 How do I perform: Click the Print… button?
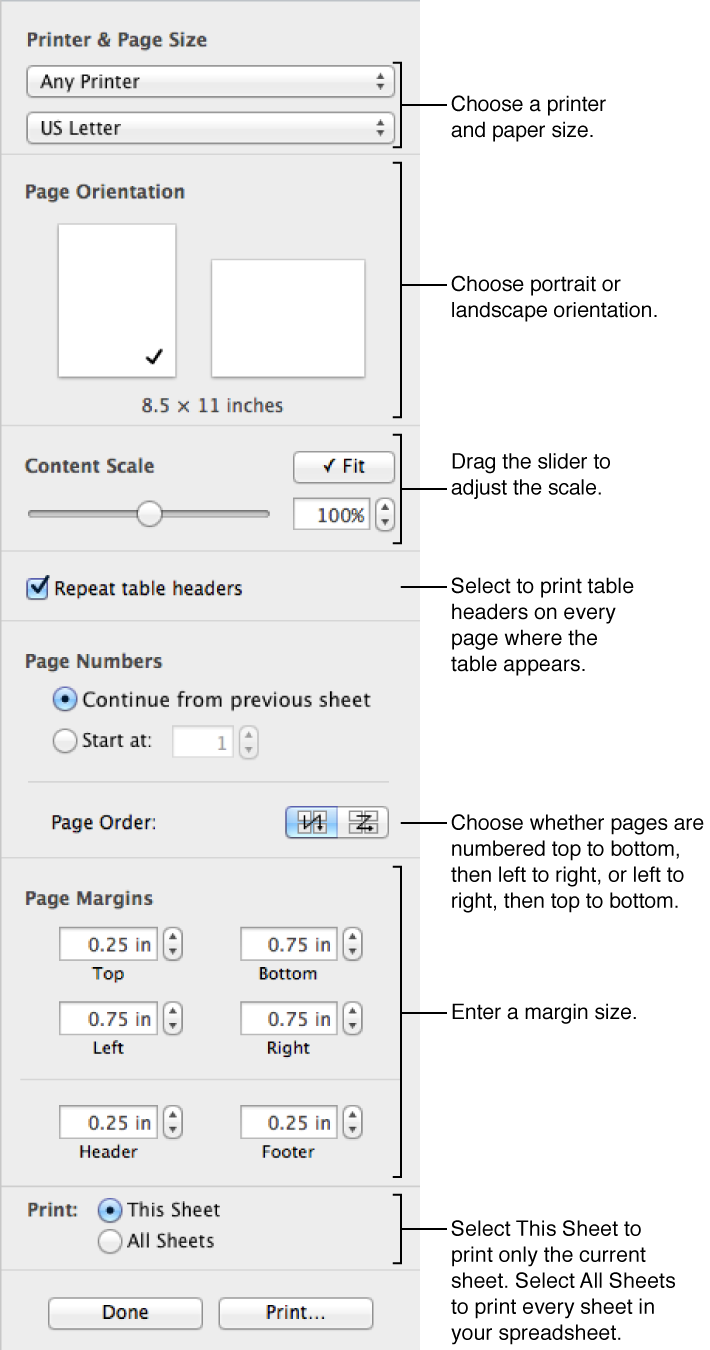(295, 1313)
